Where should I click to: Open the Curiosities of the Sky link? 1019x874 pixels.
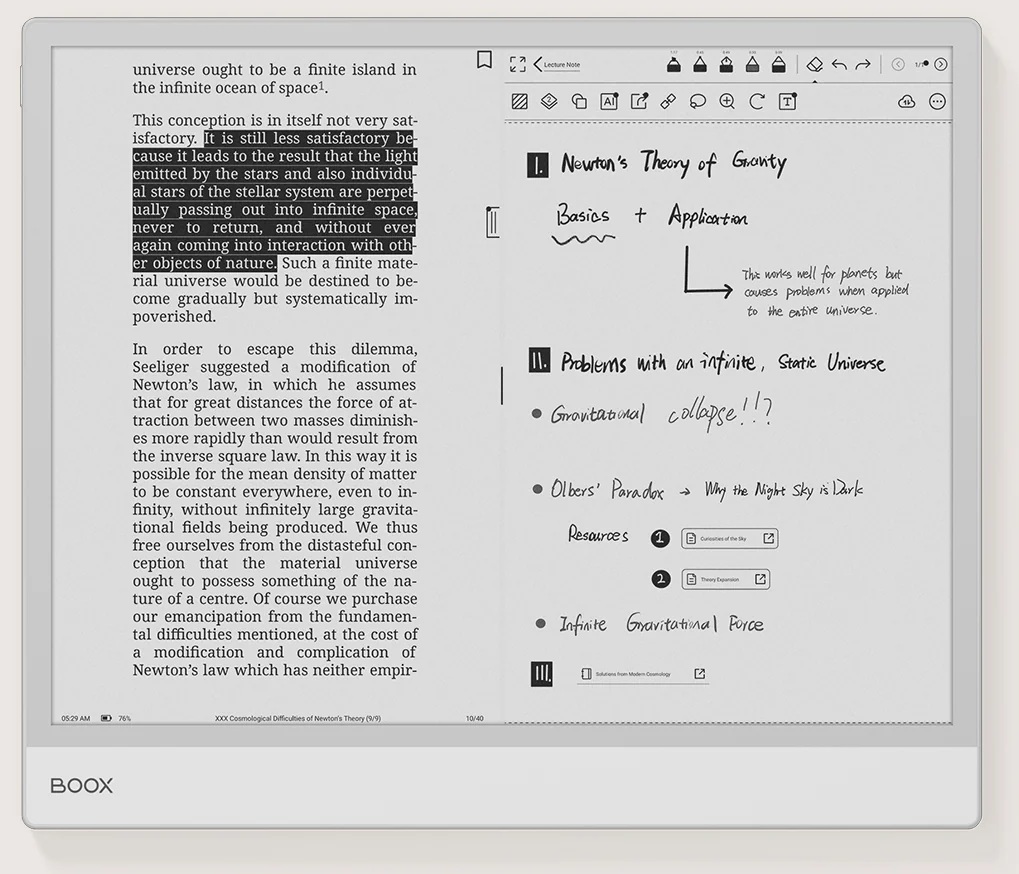point(729,538)
